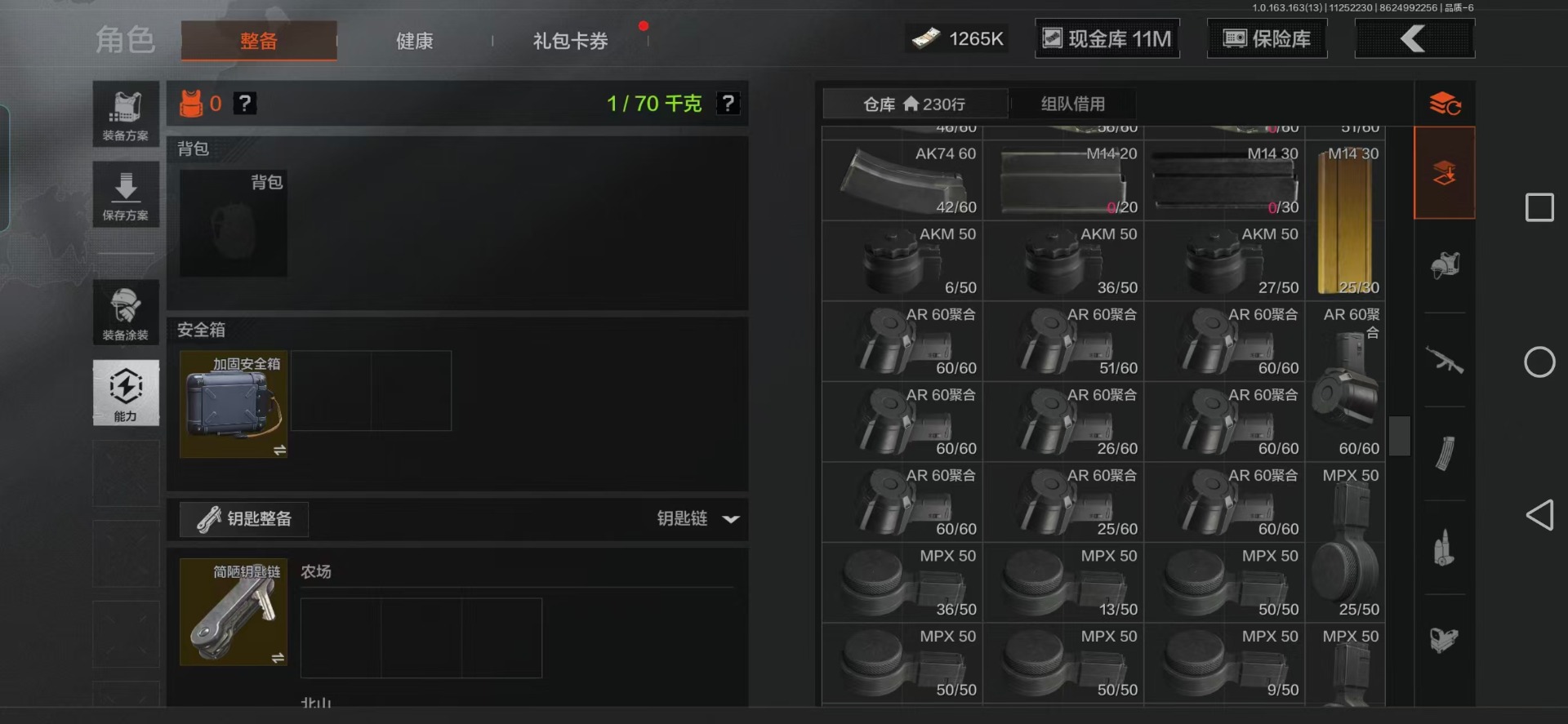Image resolution: width=1568 pixels, height=724 pixels.
Task: Open the 礼包卡券 tab
Action: [570, 41]
